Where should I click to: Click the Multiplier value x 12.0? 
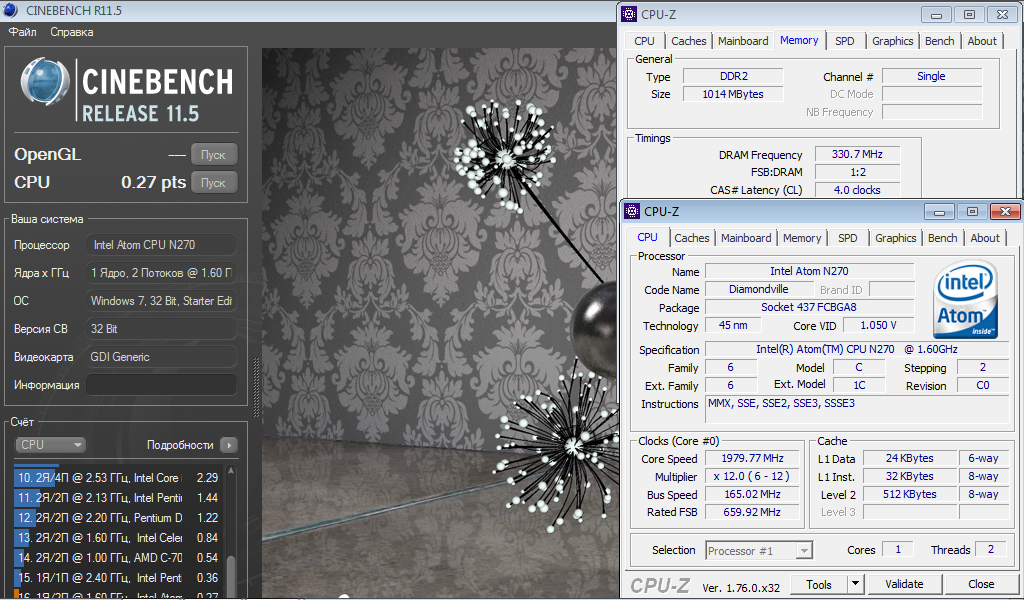(x=752, y=477)
